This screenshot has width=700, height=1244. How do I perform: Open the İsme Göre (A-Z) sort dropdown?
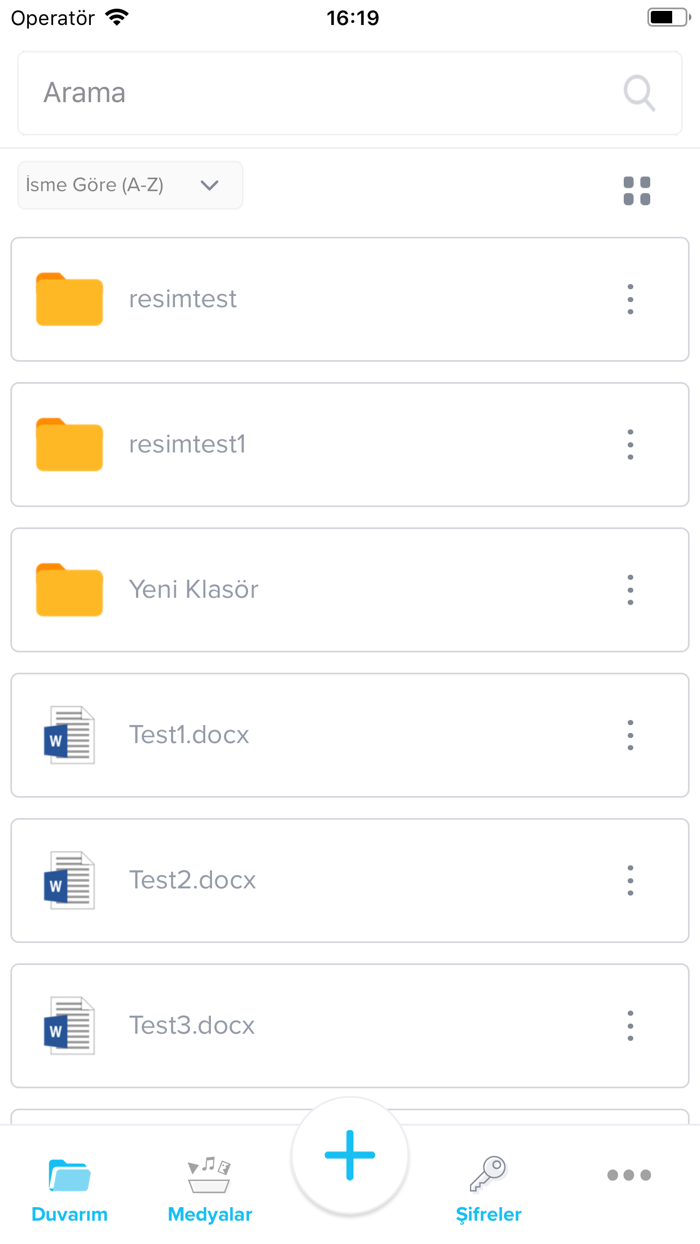click(x=130, y=185)
